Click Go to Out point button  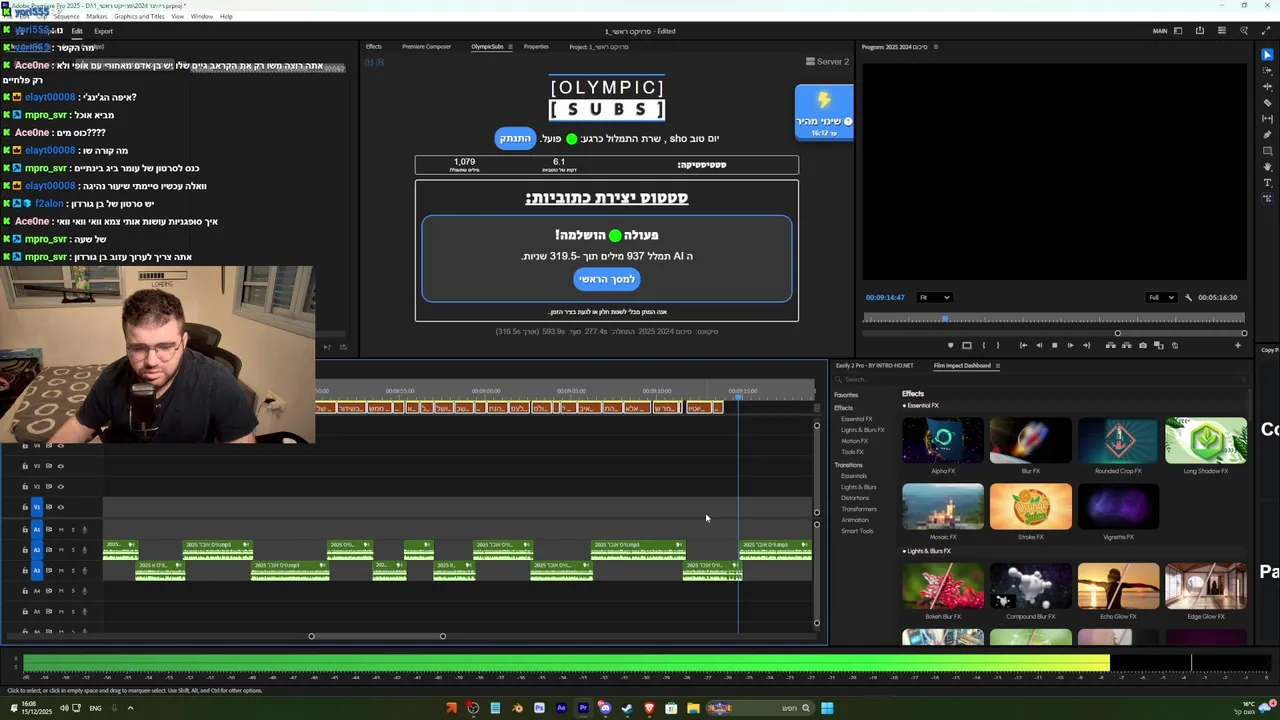[x=1087, y=345]
